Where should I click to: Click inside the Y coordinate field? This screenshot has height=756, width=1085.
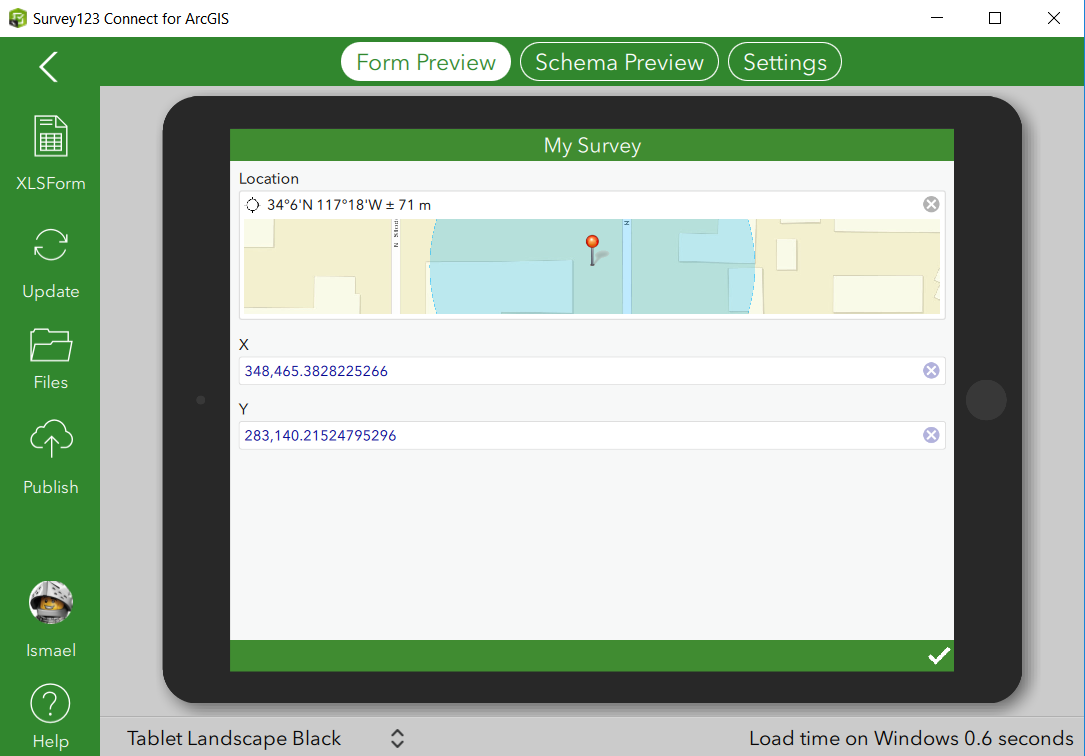592,435
